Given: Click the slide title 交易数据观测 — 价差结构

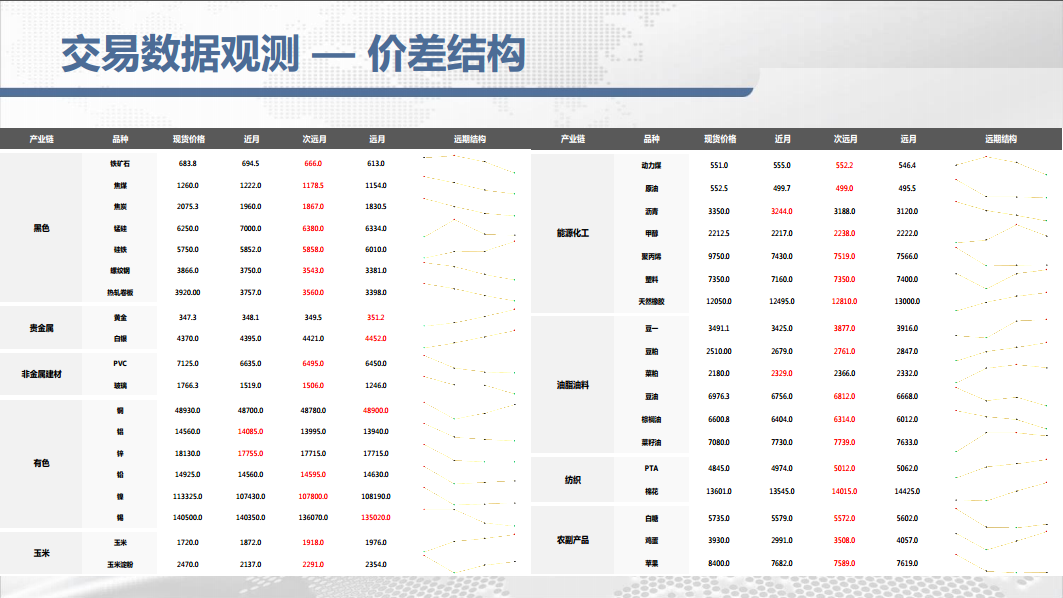Looking at the screenshot, I should [293, 54].
